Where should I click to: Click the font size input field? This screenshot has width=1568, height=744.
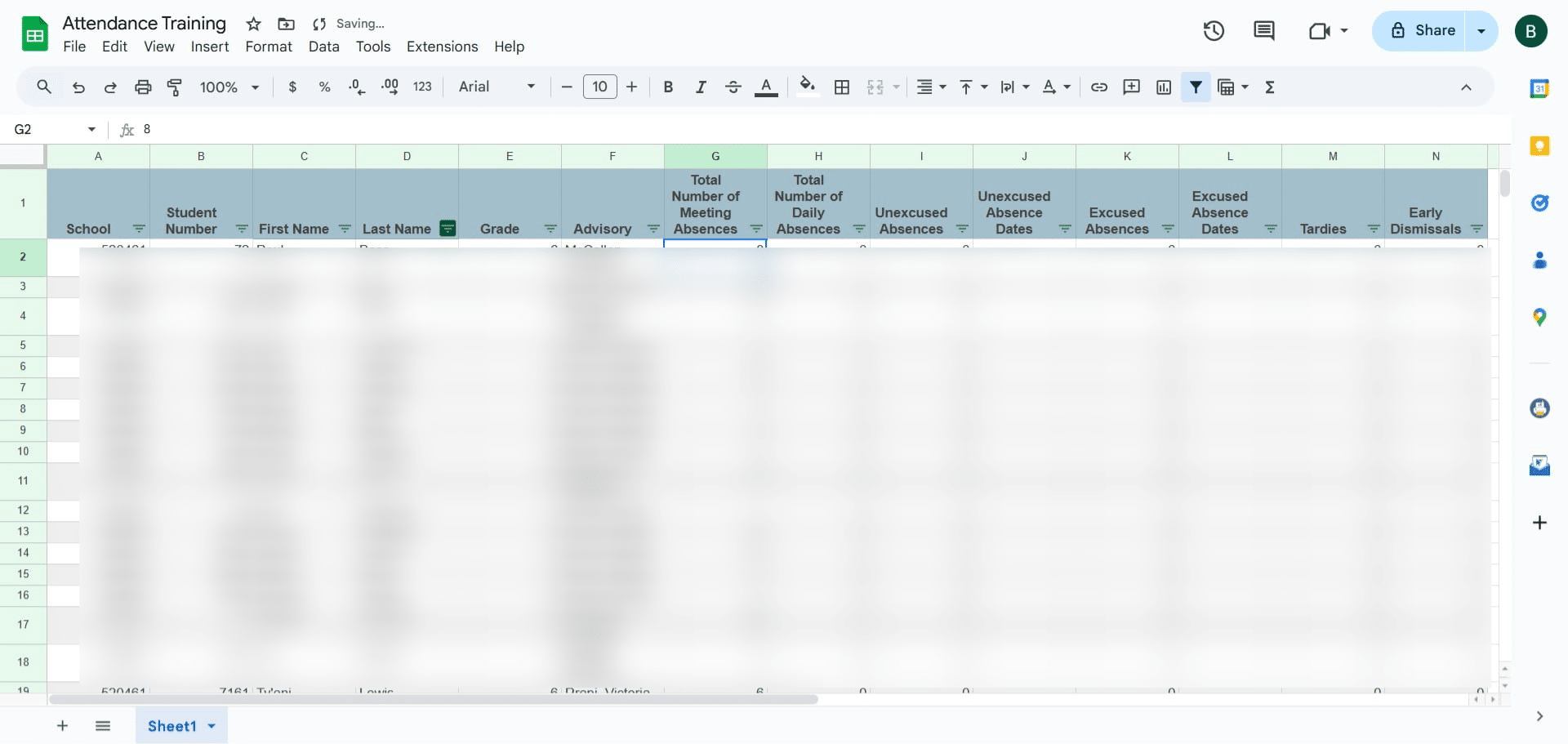pyautogui.click(x=600, y=87)
